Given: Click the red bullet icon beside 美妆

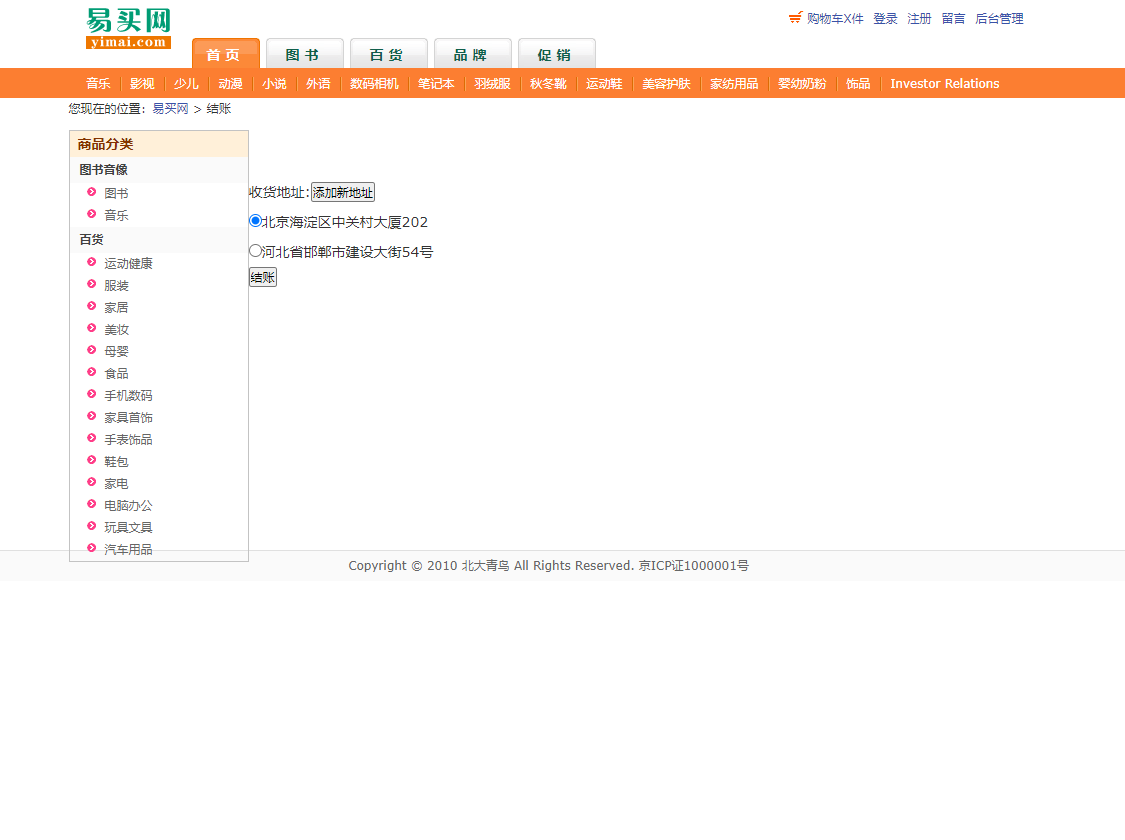Looking at the screenshot, I should [x=91, y=329].
